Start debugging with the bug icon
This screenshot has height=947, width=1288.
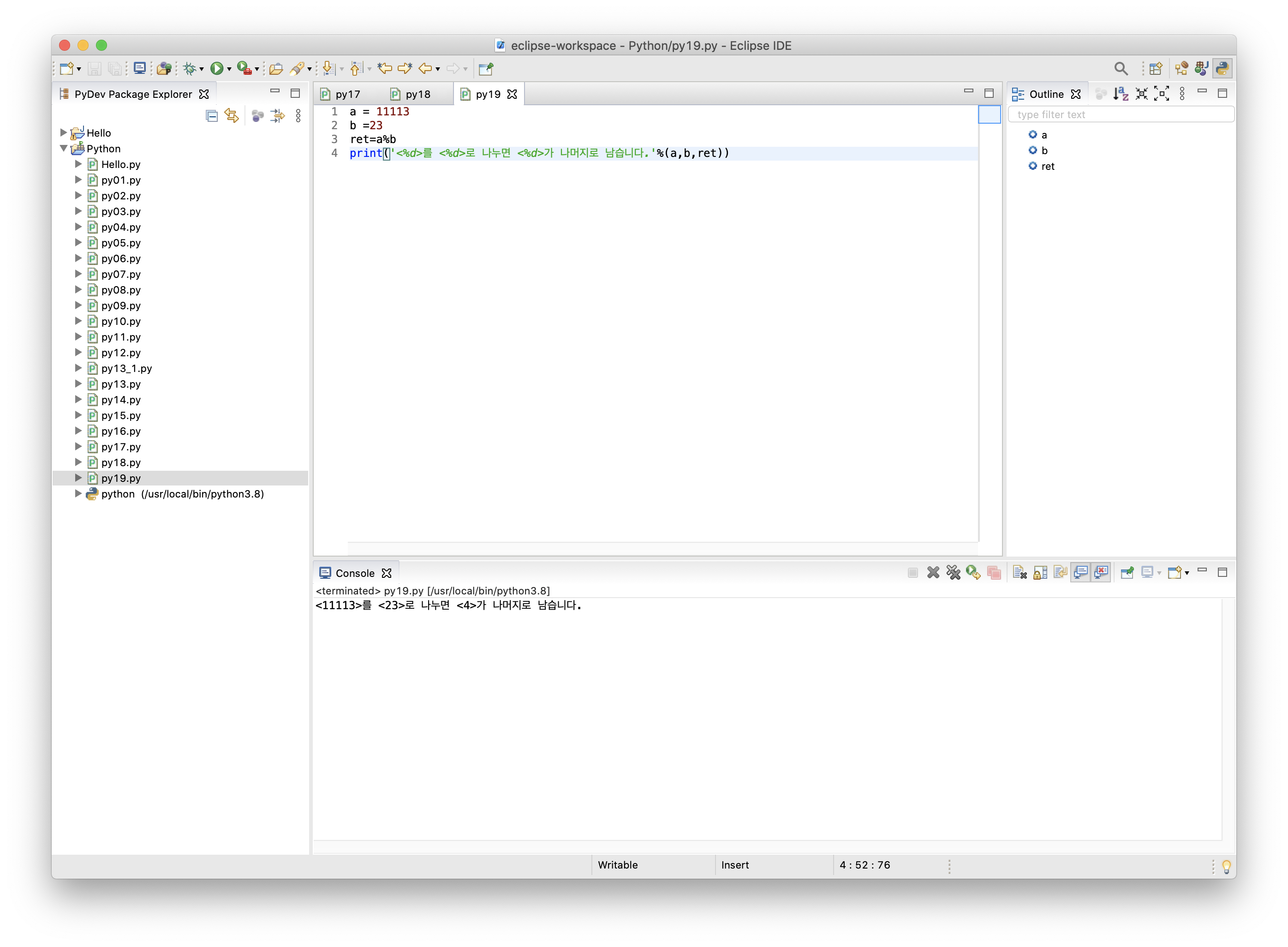coord(189,69)
